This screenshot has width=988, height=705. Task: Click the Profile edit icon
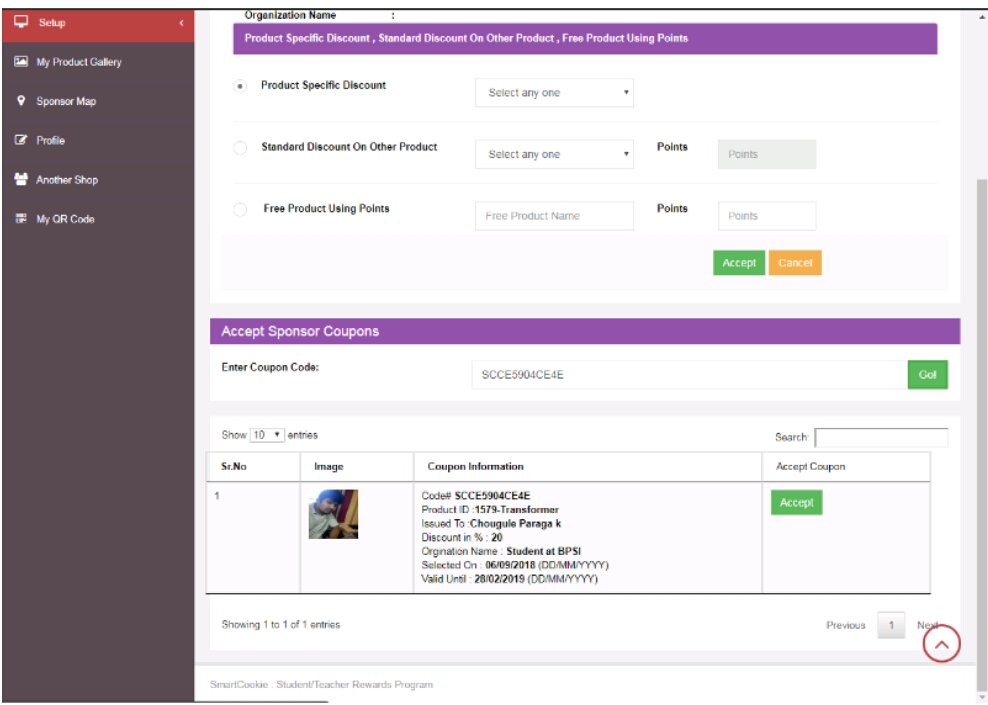click(x=21, y=141)
